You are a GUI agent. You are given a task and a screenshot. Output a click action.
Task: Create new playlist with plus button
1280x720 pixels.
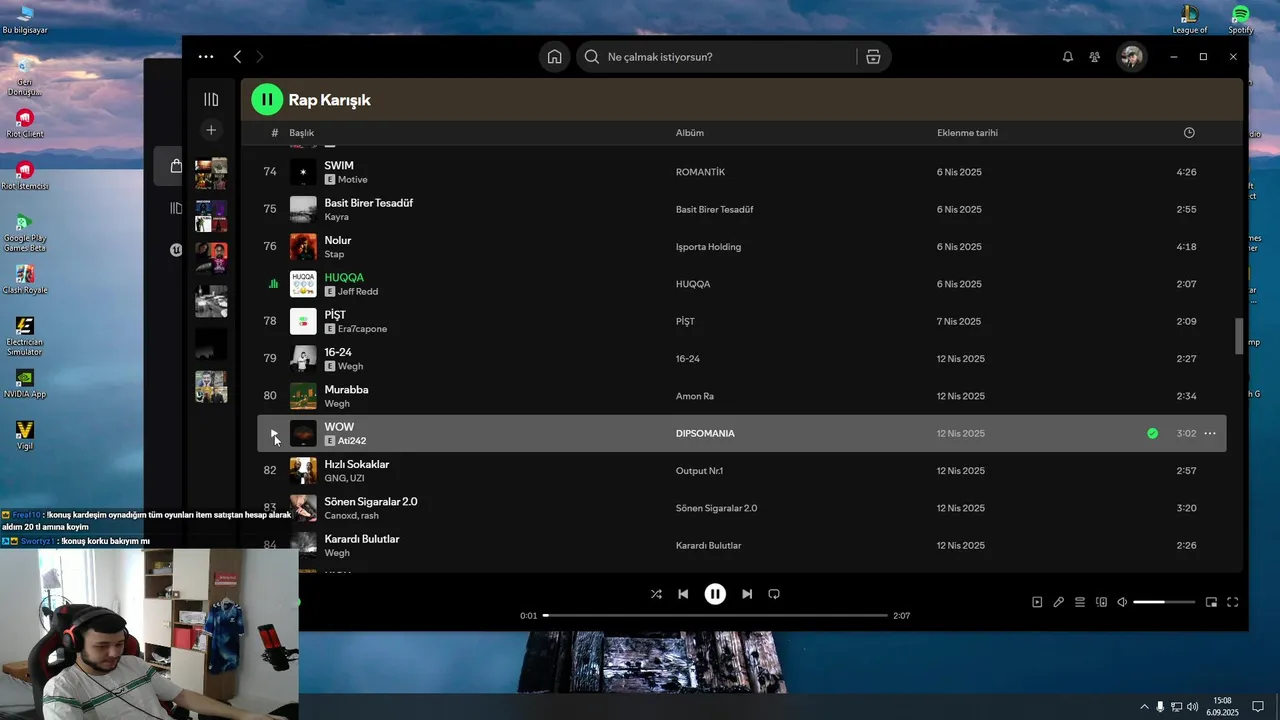pyautogui.click(x=211, y=130)
